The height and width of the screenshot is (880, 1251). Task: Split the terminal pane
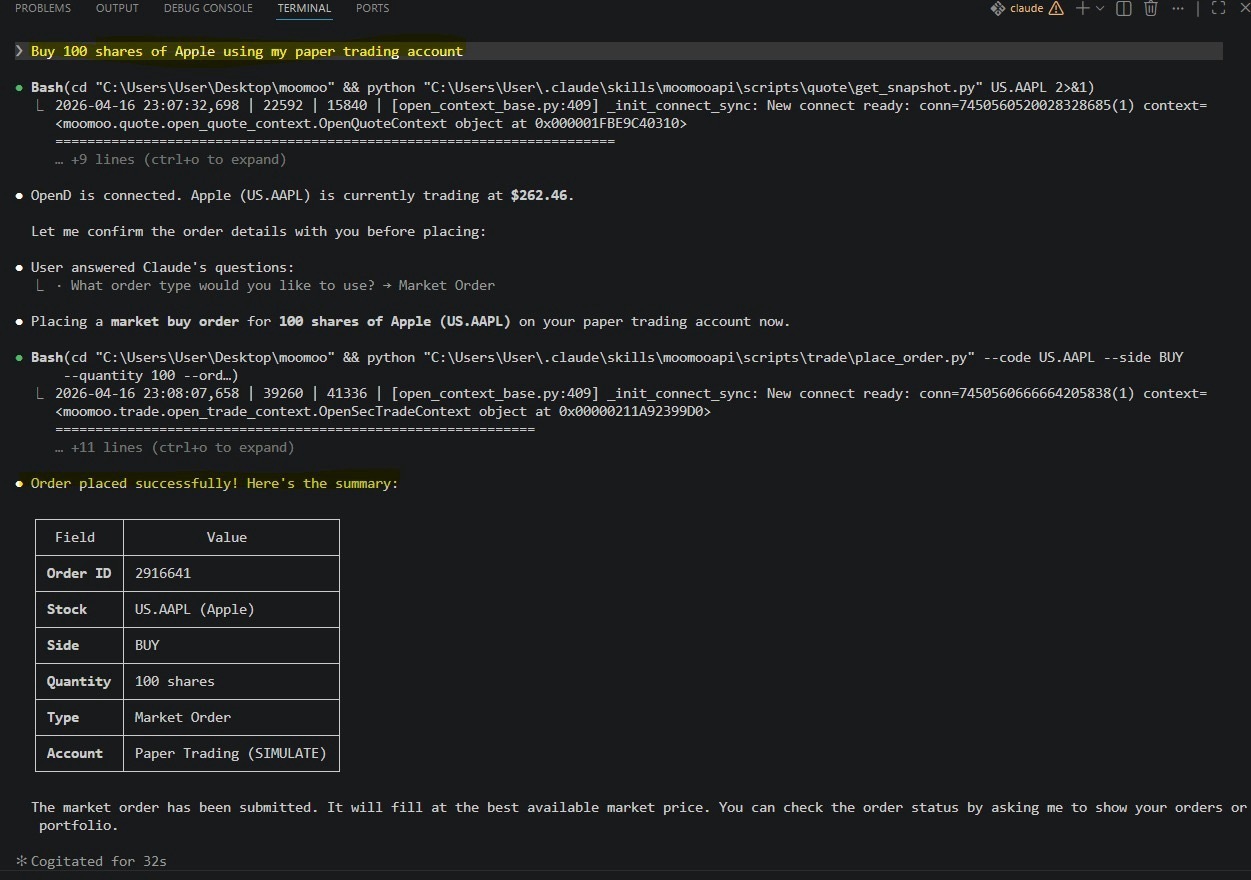click(x=1124, y=8)
